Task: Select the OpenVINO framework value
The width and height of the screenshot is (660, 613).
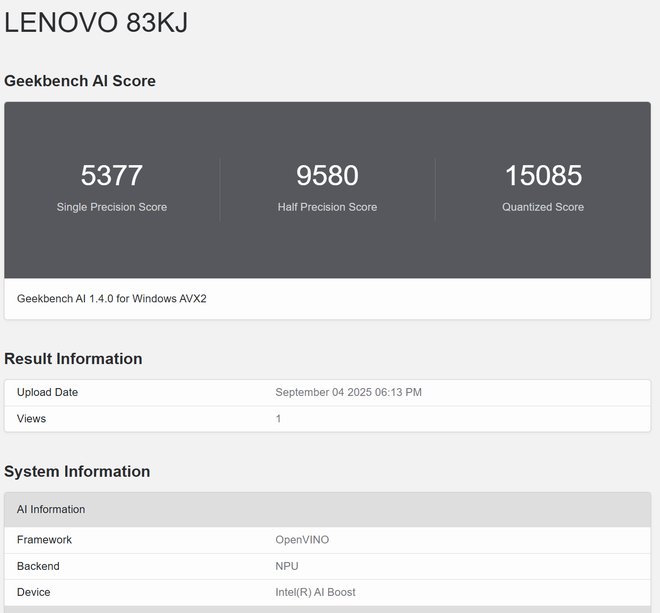Action: (x=302, y=540)
